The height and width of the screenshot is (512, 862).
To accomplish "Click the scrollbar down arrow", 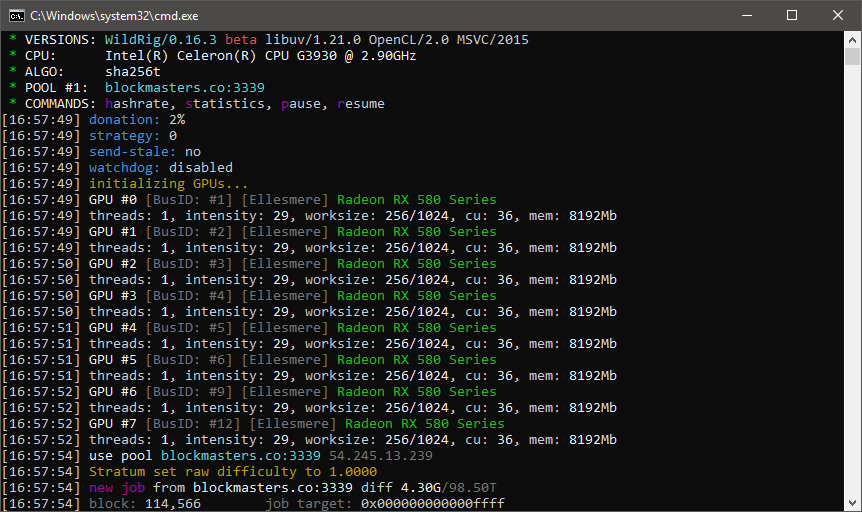I will pos(852,503).
